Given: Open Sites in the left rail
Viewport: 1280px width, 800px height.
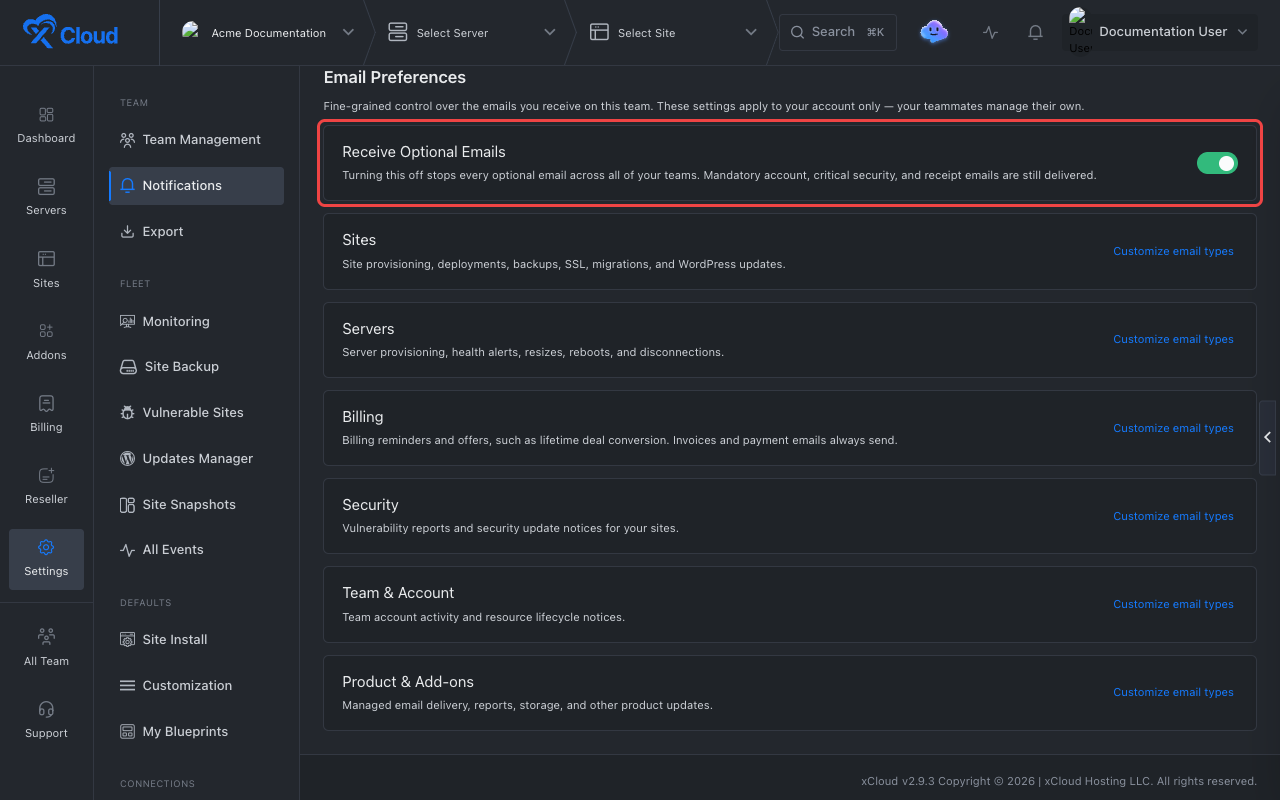Looking at the screenshot, I should [x=46, y=270].
